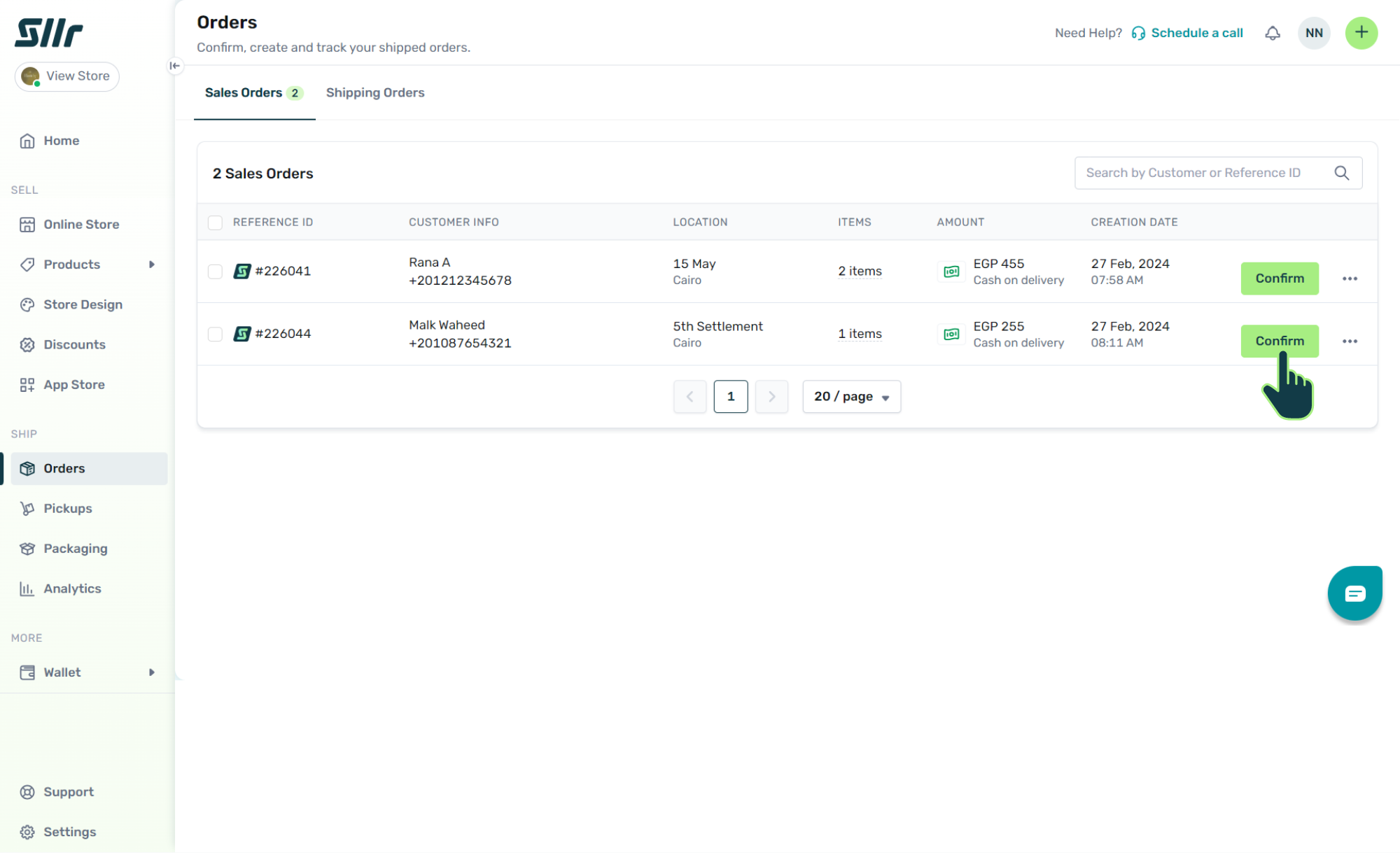Open the NN profile avatar

pyautogui.click(x=1314, y=33)
